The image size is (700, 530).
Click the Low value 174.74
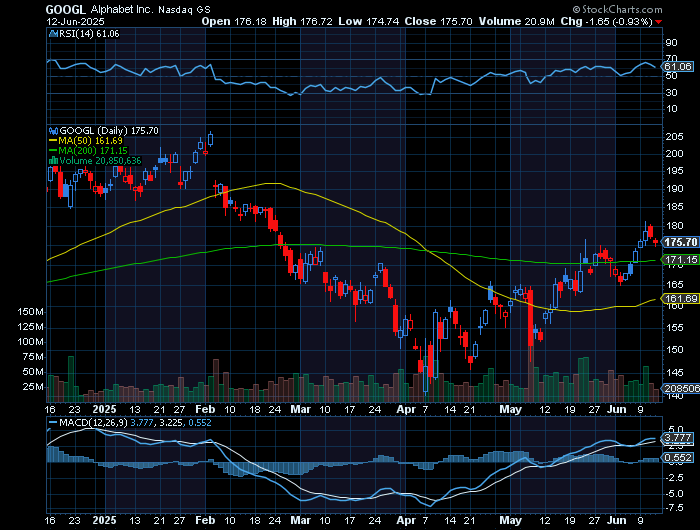pyautogui.click(x=383, y=21)
